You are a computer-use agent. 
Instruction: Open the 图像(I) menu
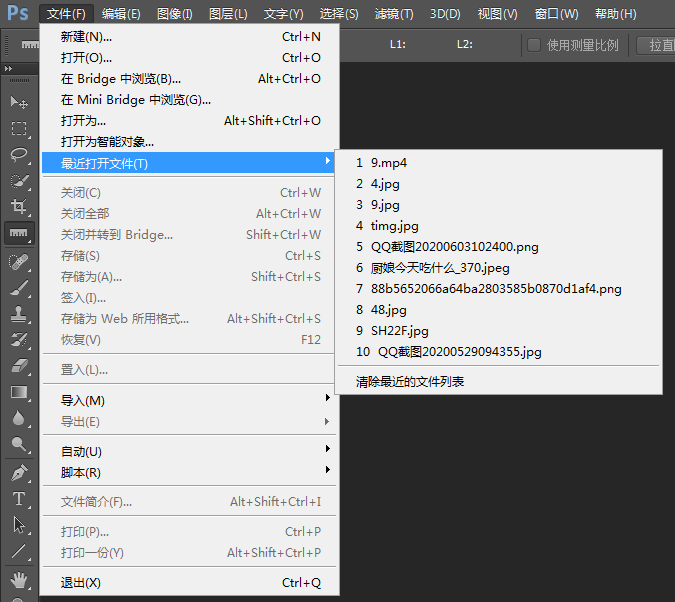[x=175, y=14]
